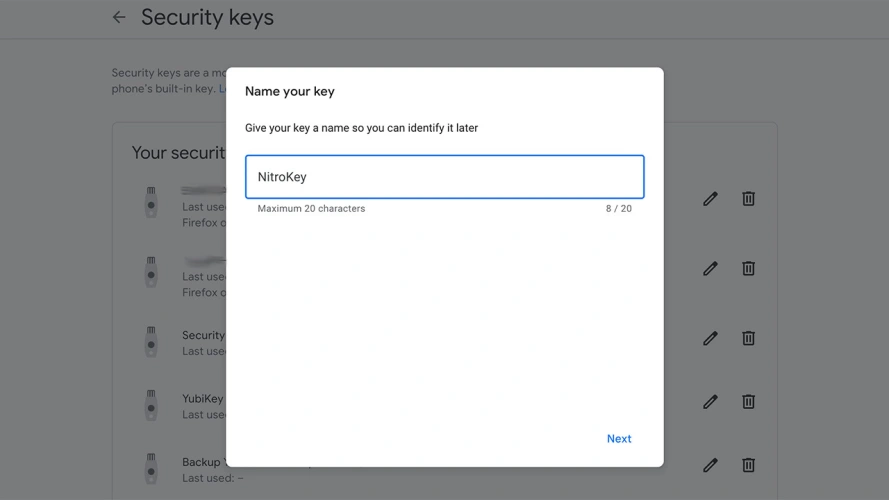Click the trash icon on the Backup key row

tap(748, 465)
